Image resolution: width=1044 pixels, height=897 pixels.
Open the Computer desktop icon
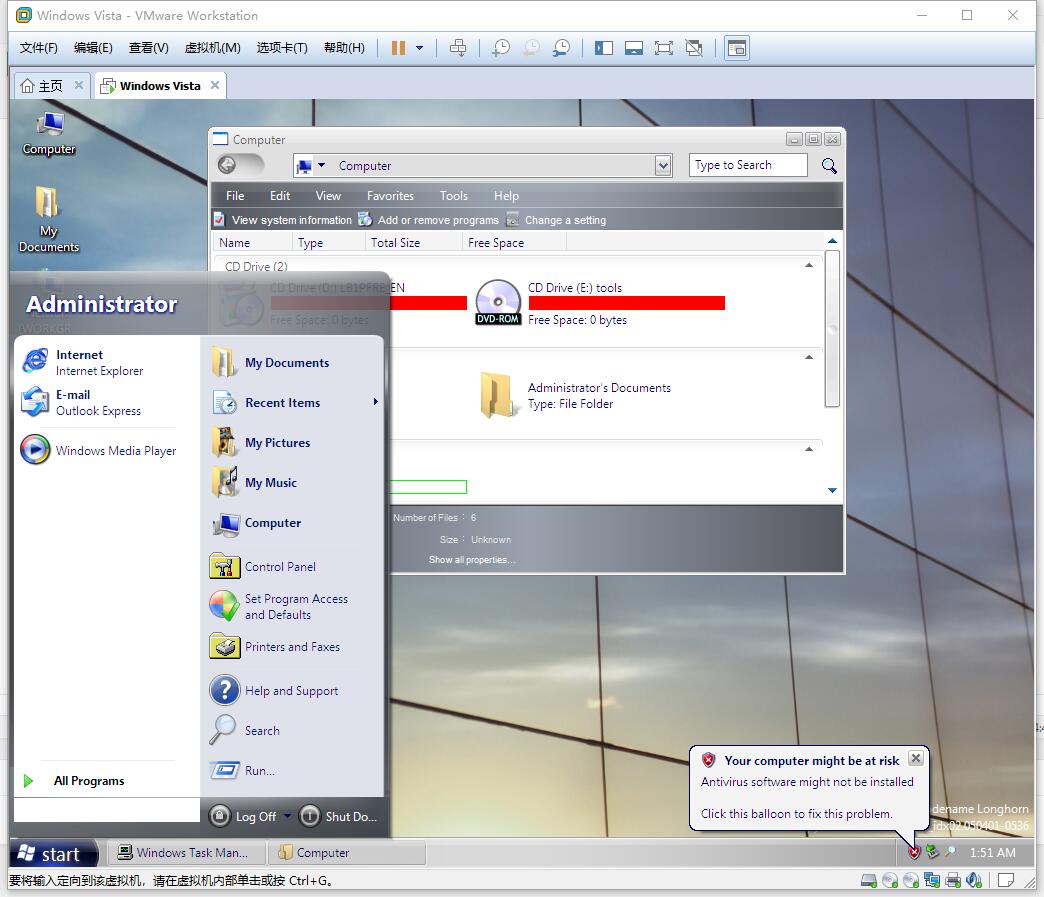pos(49,133)
